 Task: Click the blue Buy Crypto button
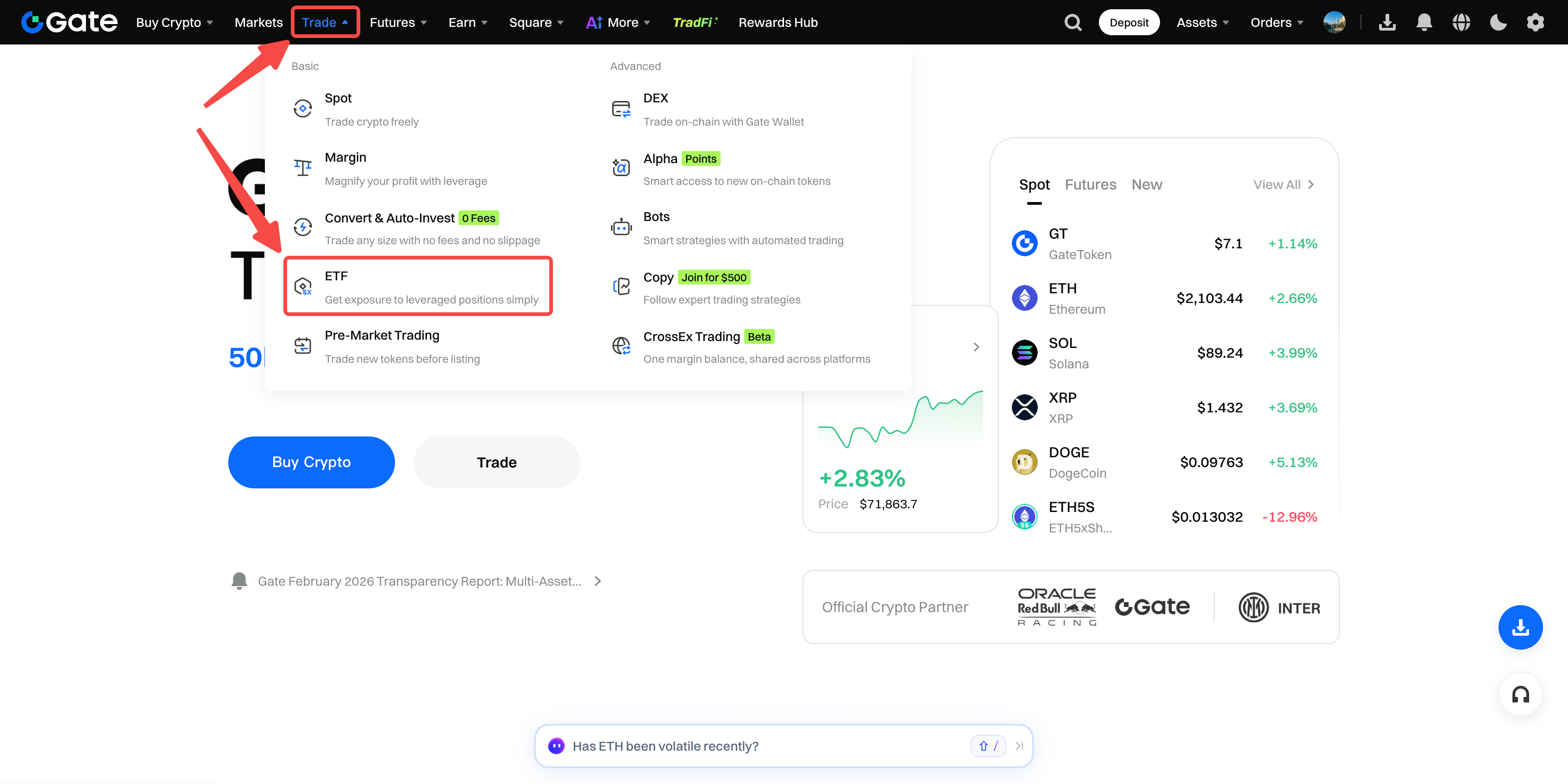click(x=311, y=462)
